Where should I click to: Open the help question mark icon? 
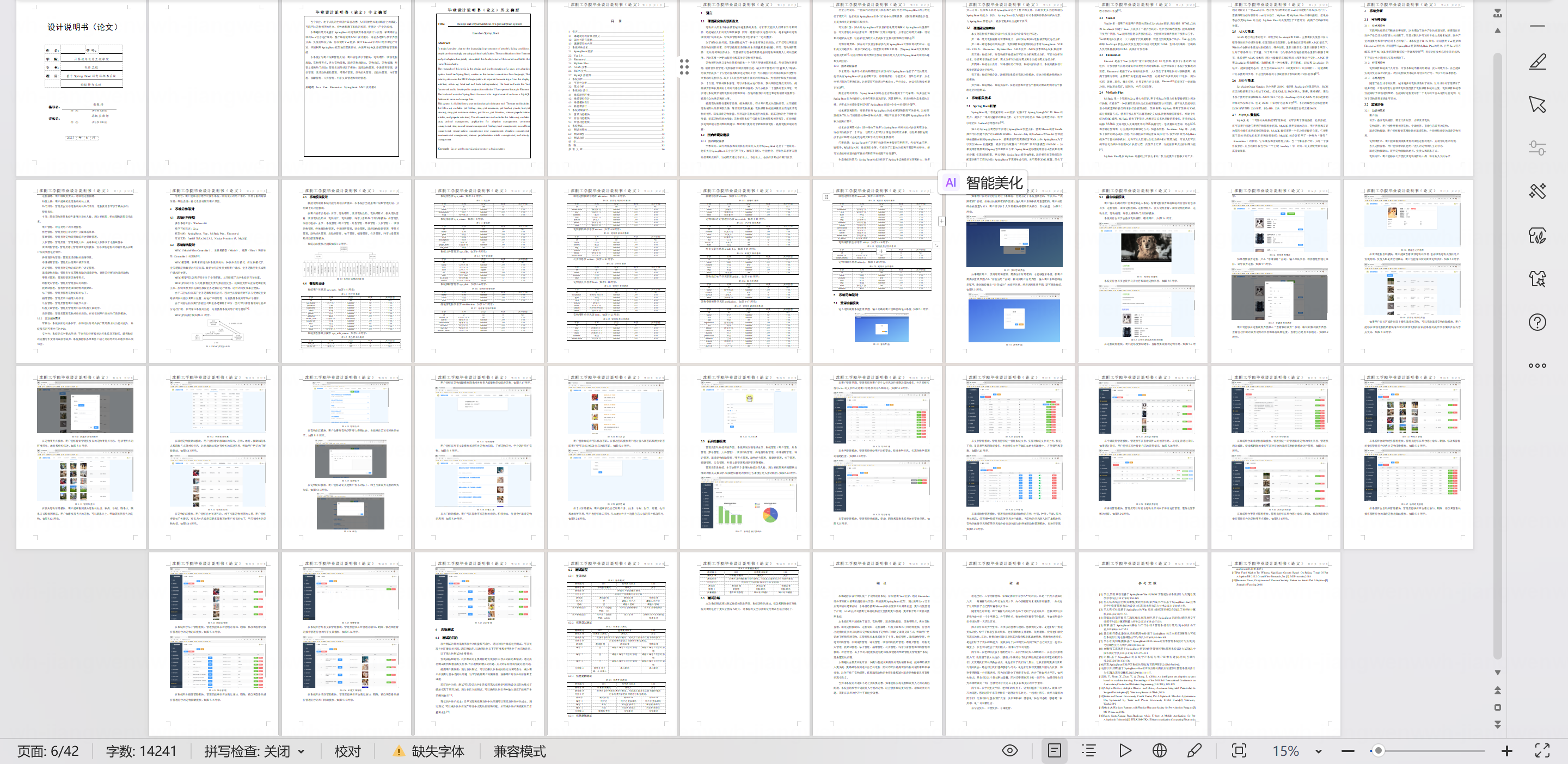coord(1537,322)
